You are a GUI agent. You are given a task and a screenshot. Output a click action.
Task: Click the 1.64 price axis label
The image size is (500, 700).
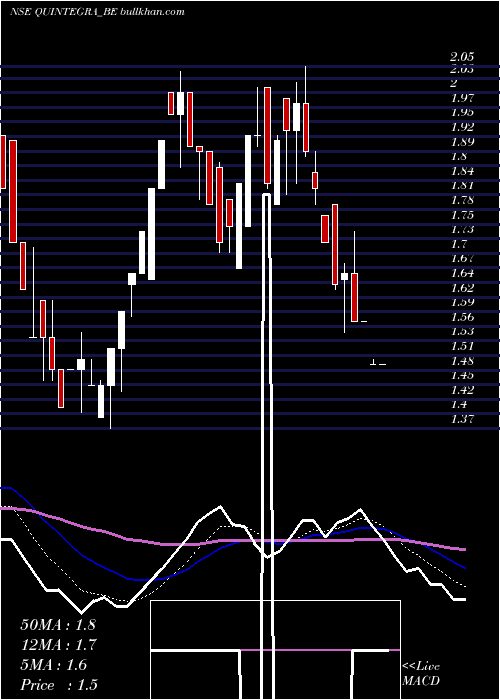462,273
